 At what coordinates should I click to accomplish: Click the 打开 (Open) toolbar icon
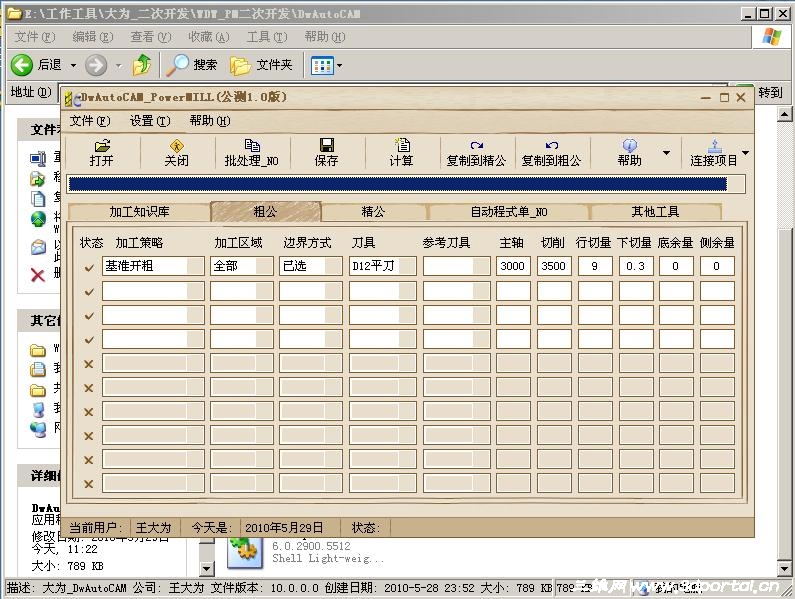(102, 146)
